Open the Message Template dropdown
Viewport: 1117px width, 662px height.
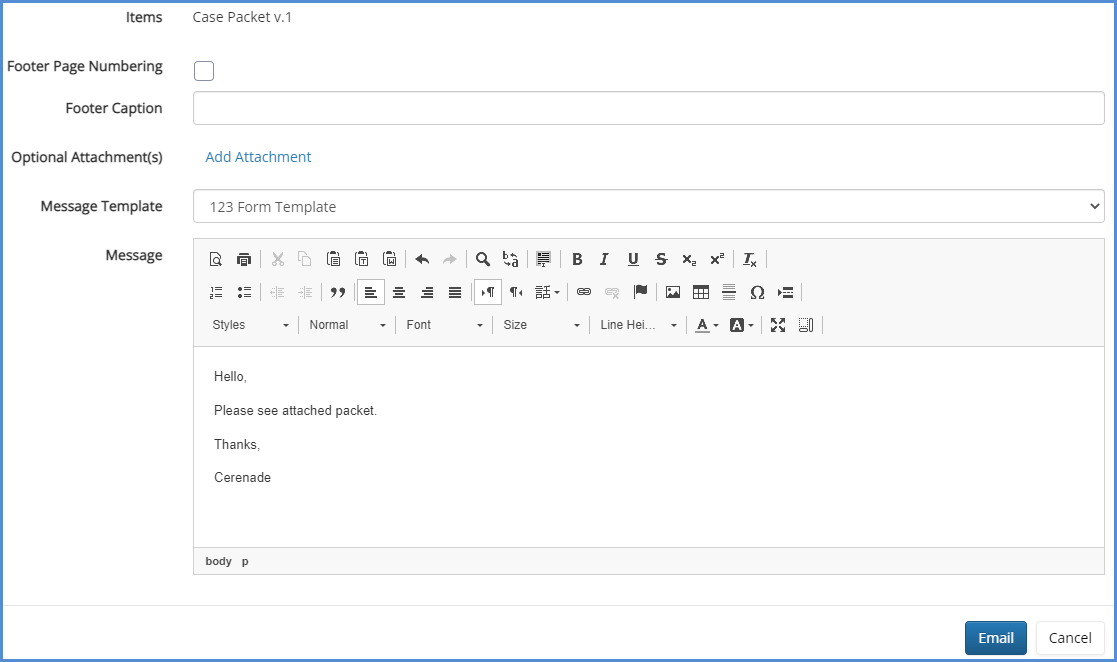[648, 207]
